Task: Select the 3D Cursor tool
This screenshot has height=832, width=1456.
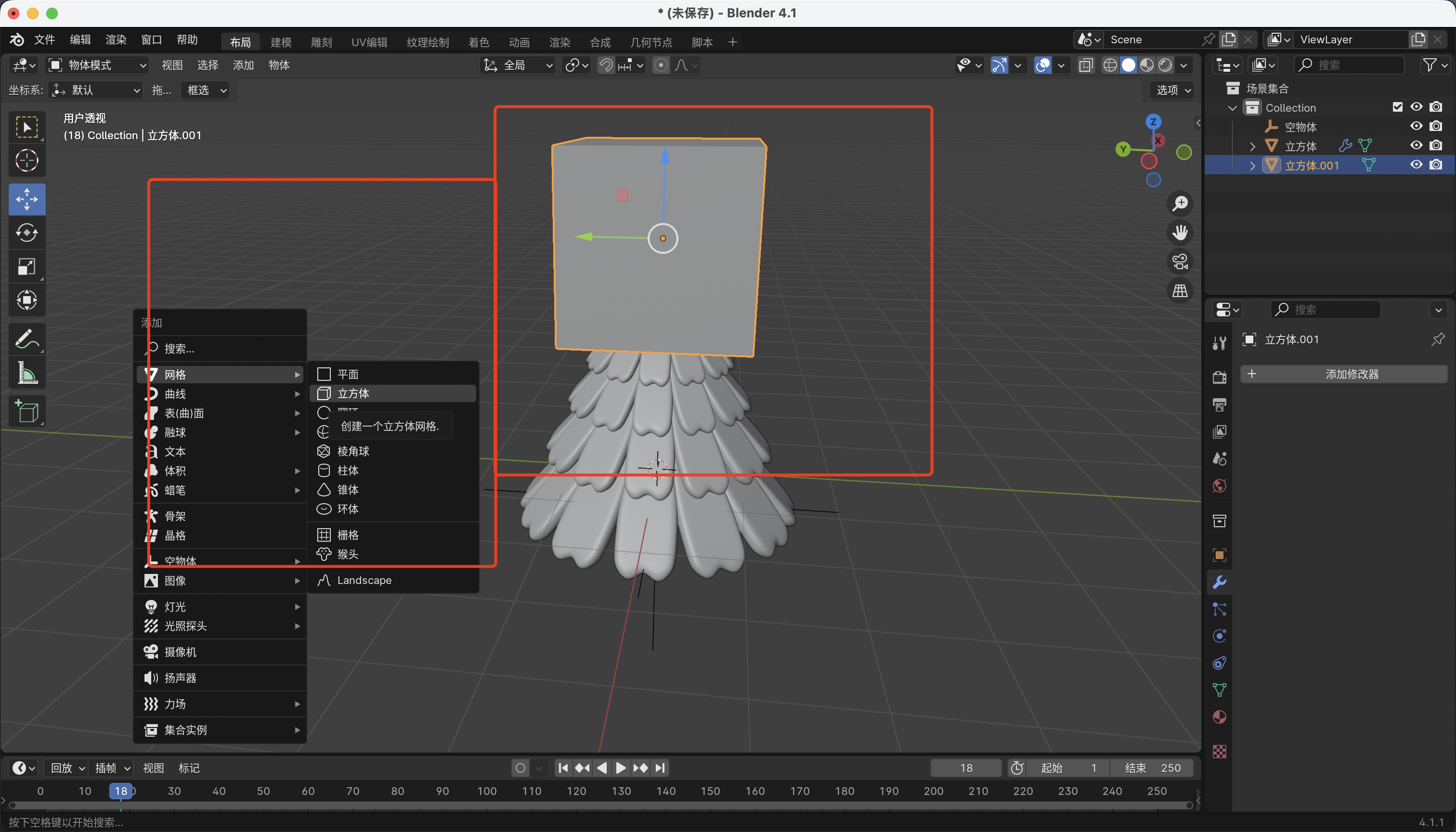Action: point(27,160)
